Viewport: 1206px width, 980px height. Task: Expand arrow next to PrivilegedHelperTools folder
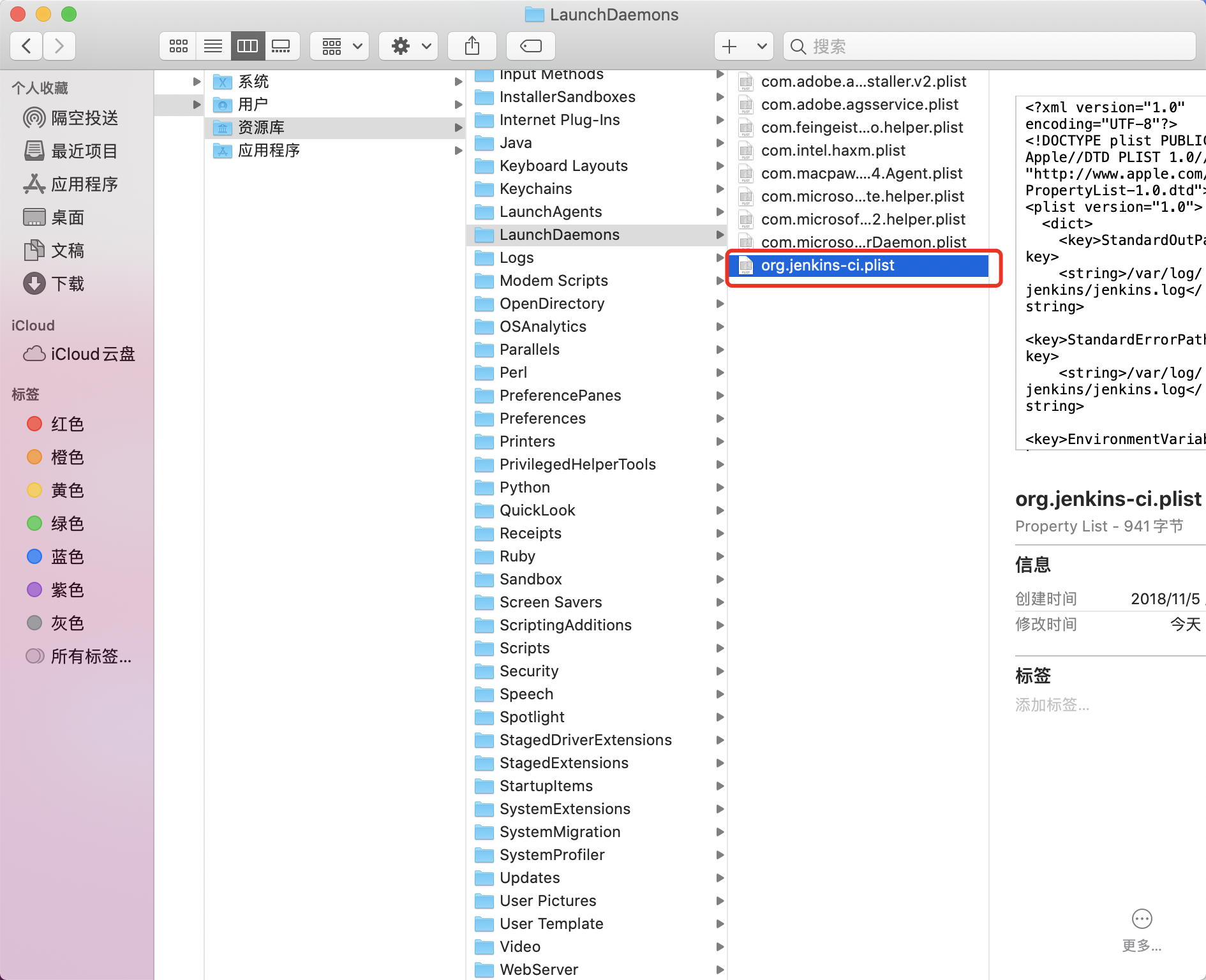click(x=720, y=464)
